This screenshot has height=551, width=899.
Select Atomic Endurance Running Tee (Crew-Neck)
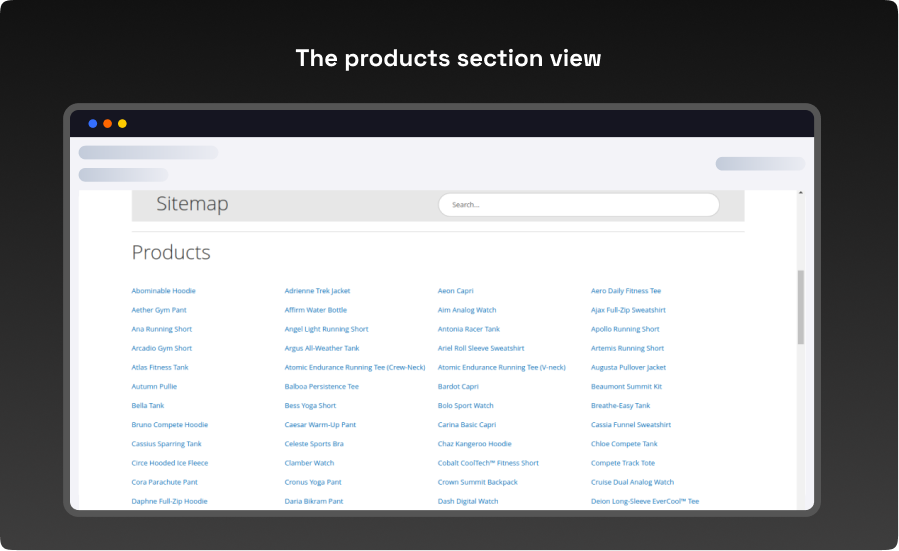[354, 367]
